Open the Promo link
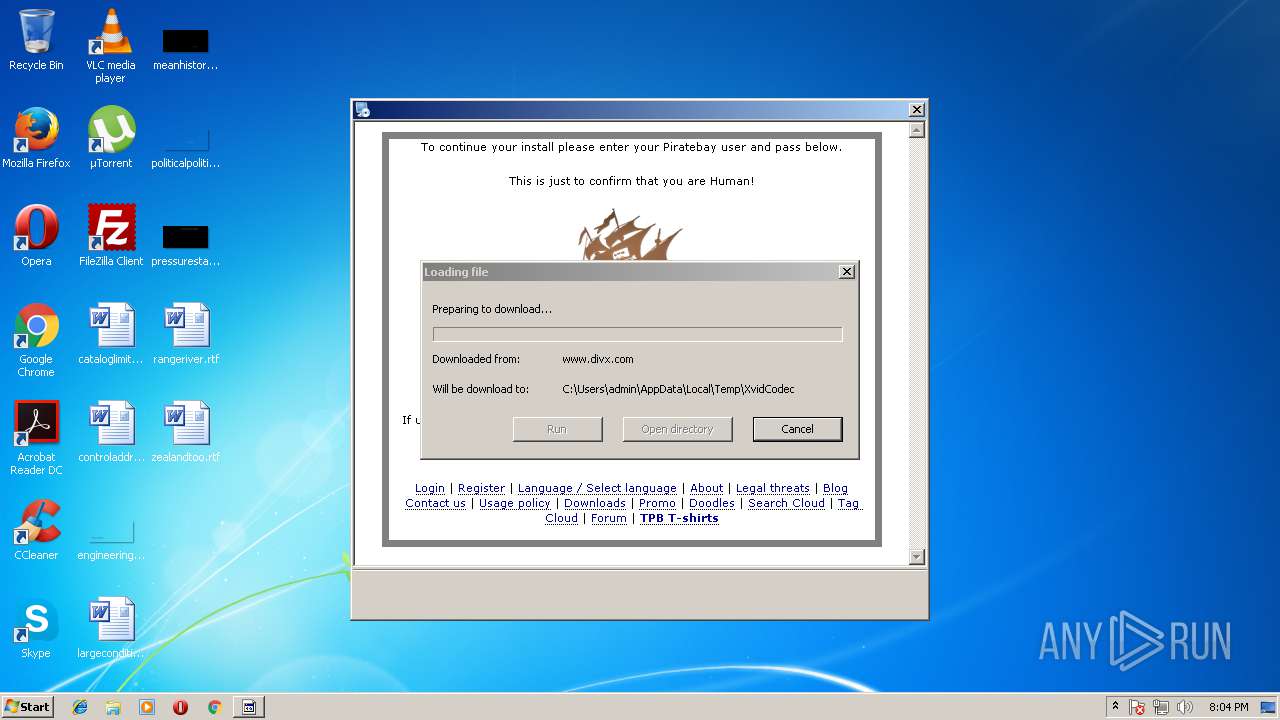The image size is (1280, 720). (657, 504)
